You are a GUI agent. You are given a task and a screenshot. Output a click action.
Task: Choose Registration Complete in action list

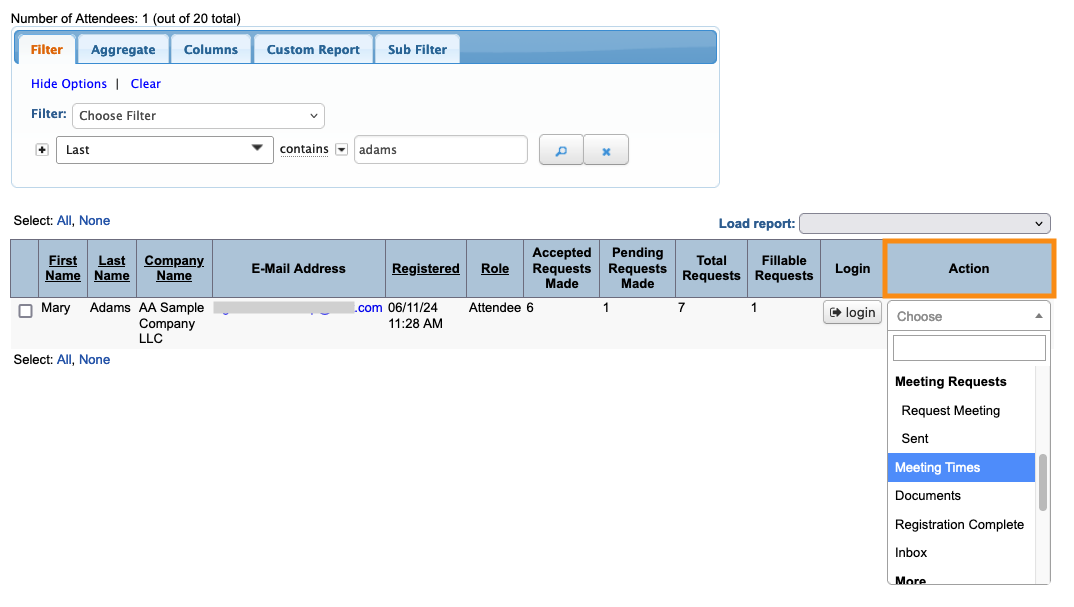[x=961, y=524]
